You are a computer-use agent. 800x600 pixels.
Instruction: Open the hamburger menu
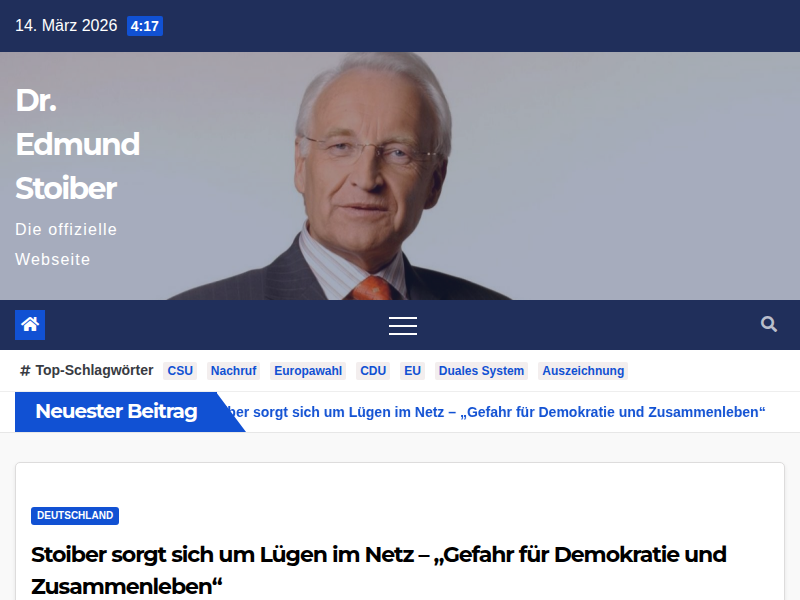coord(403,325)
